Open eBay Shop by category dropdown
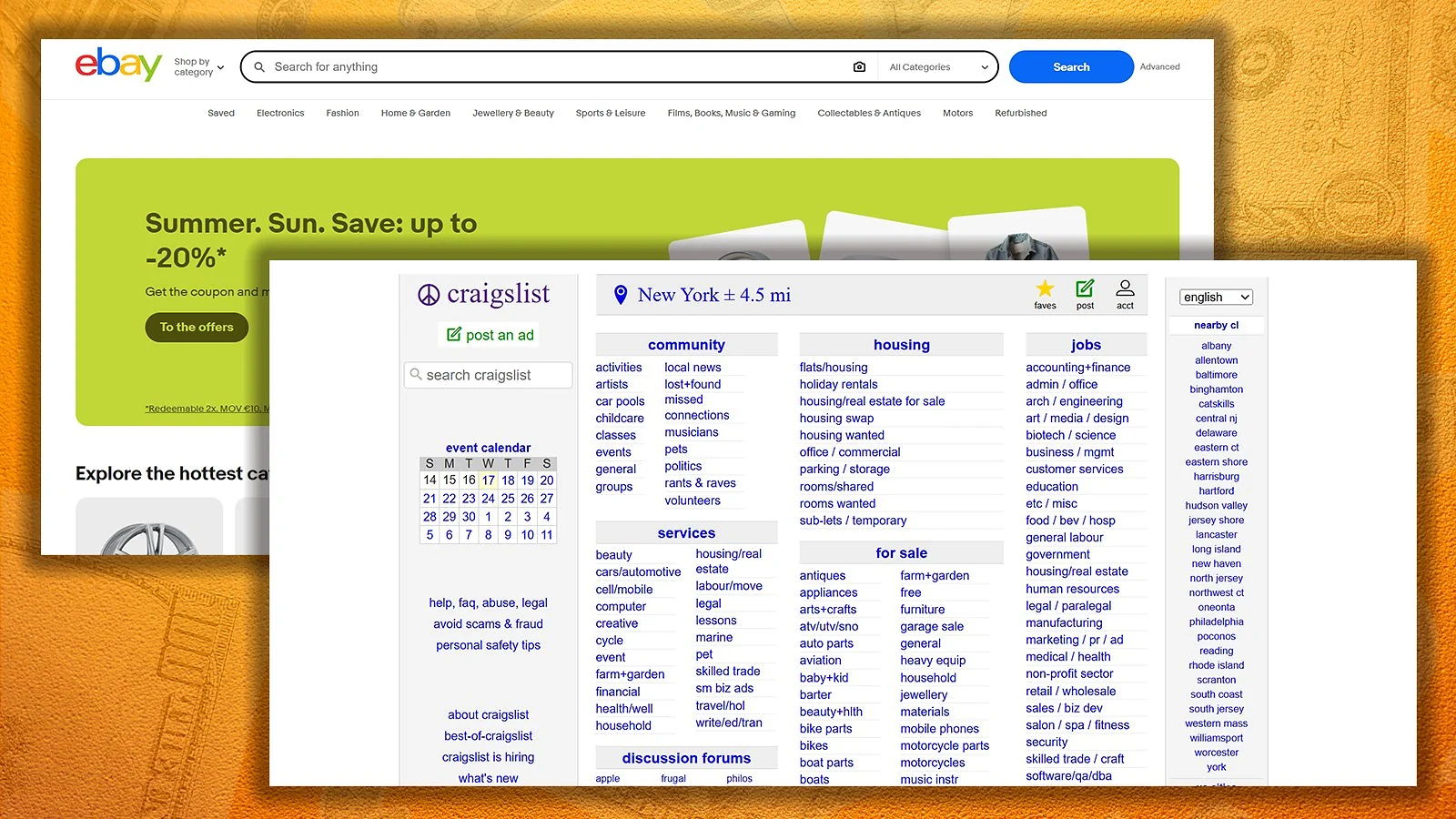 click(x=198, y=66)
